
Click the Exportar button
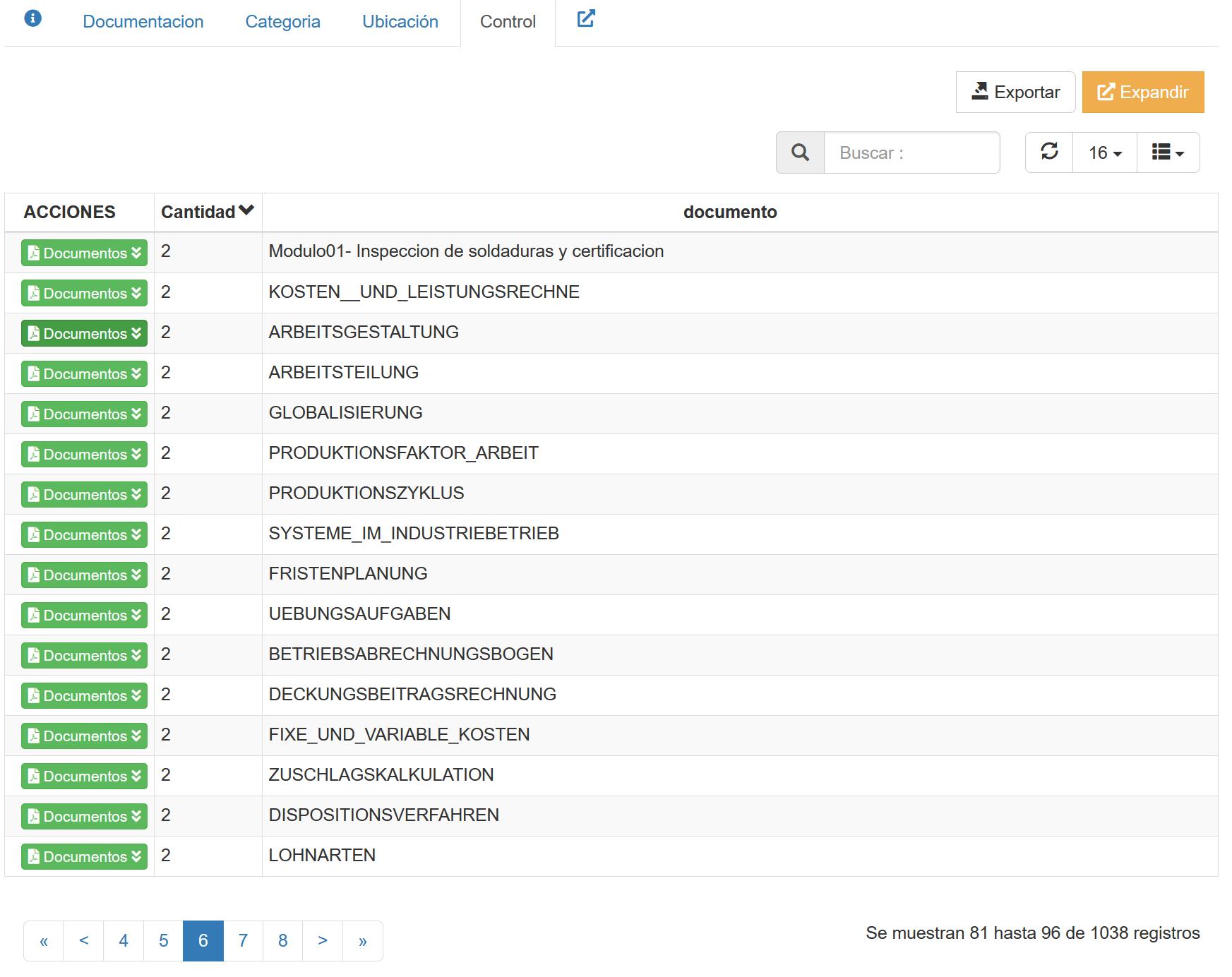[x=1015, y=92]
